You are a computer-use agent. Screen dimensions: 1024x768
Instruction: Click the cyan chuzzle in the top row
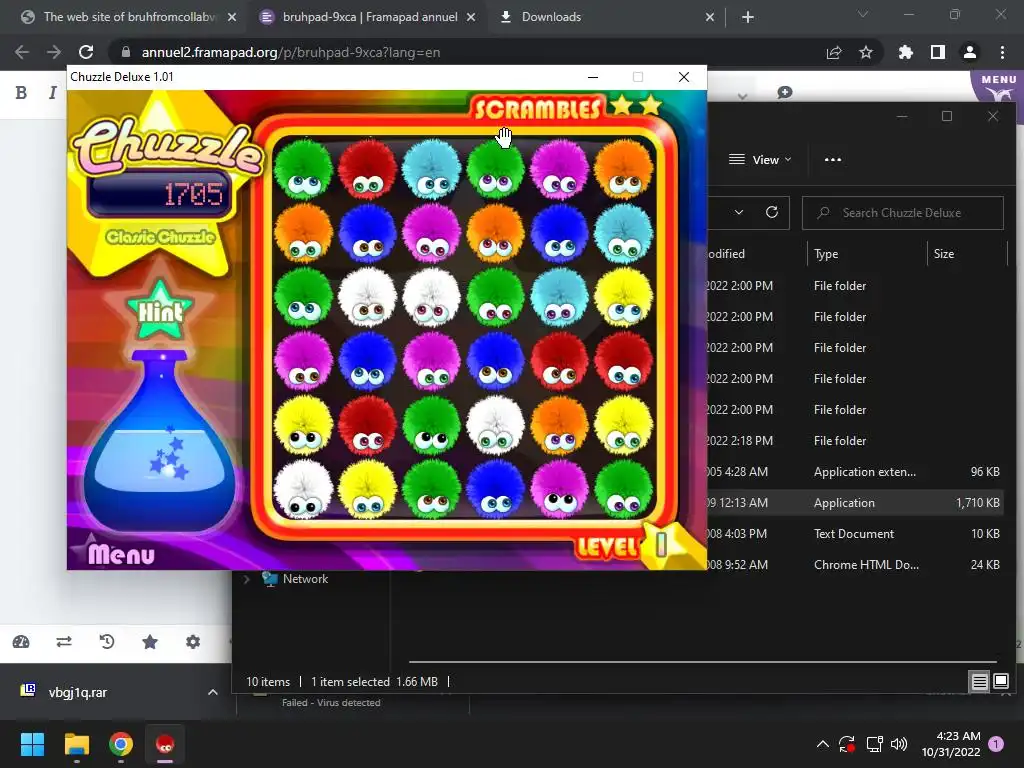click(431, 169)
